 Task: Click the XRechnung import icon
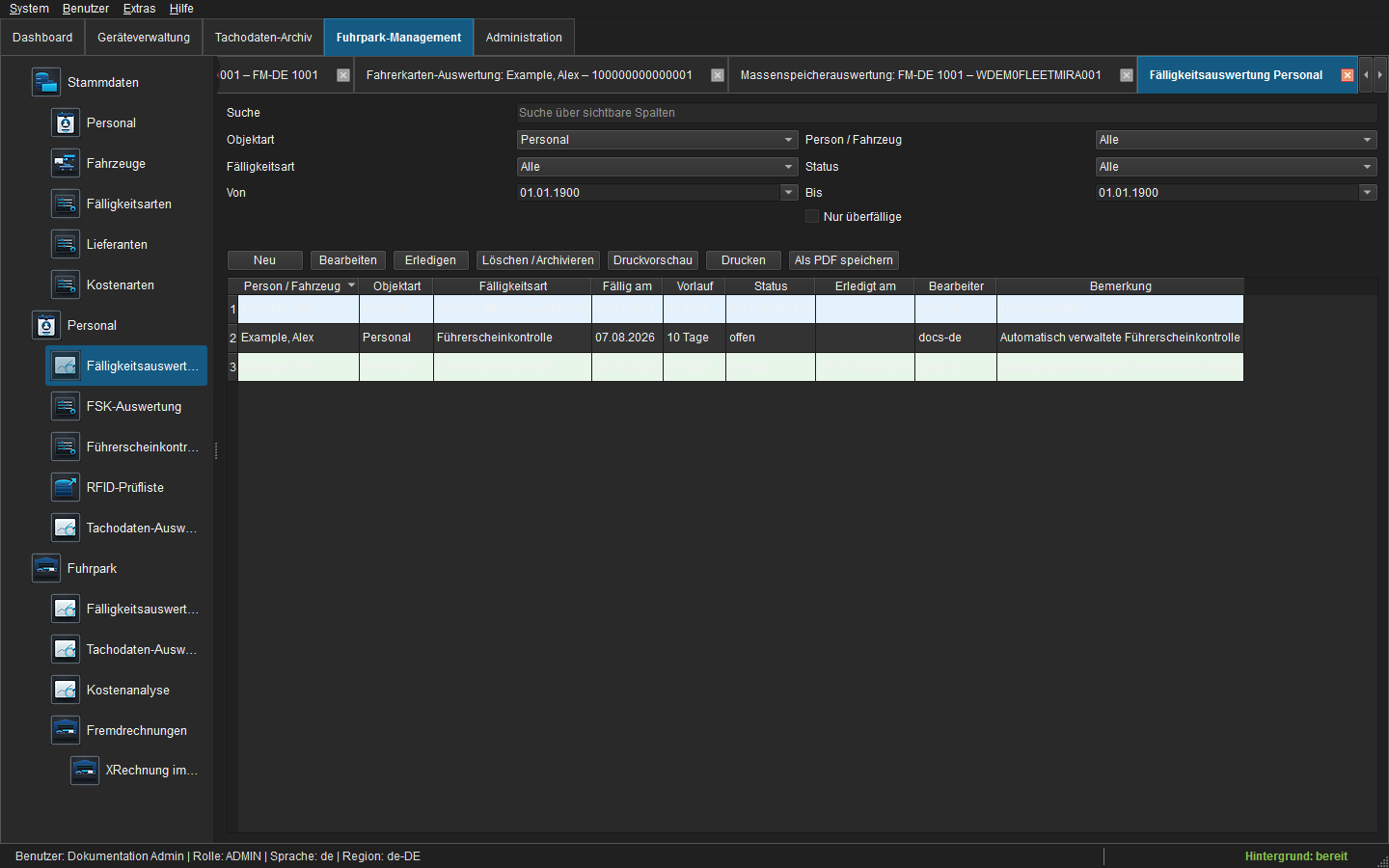pyautogui.click(x=84, y=770)
